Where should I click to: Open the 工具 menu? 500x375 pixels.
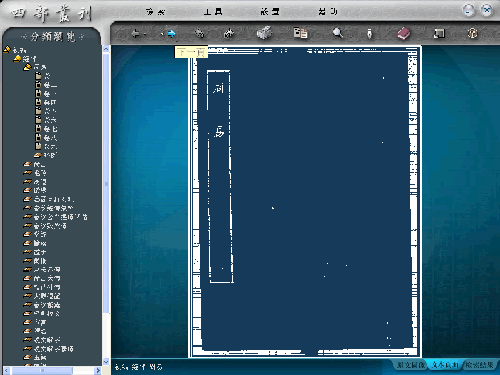213,12
